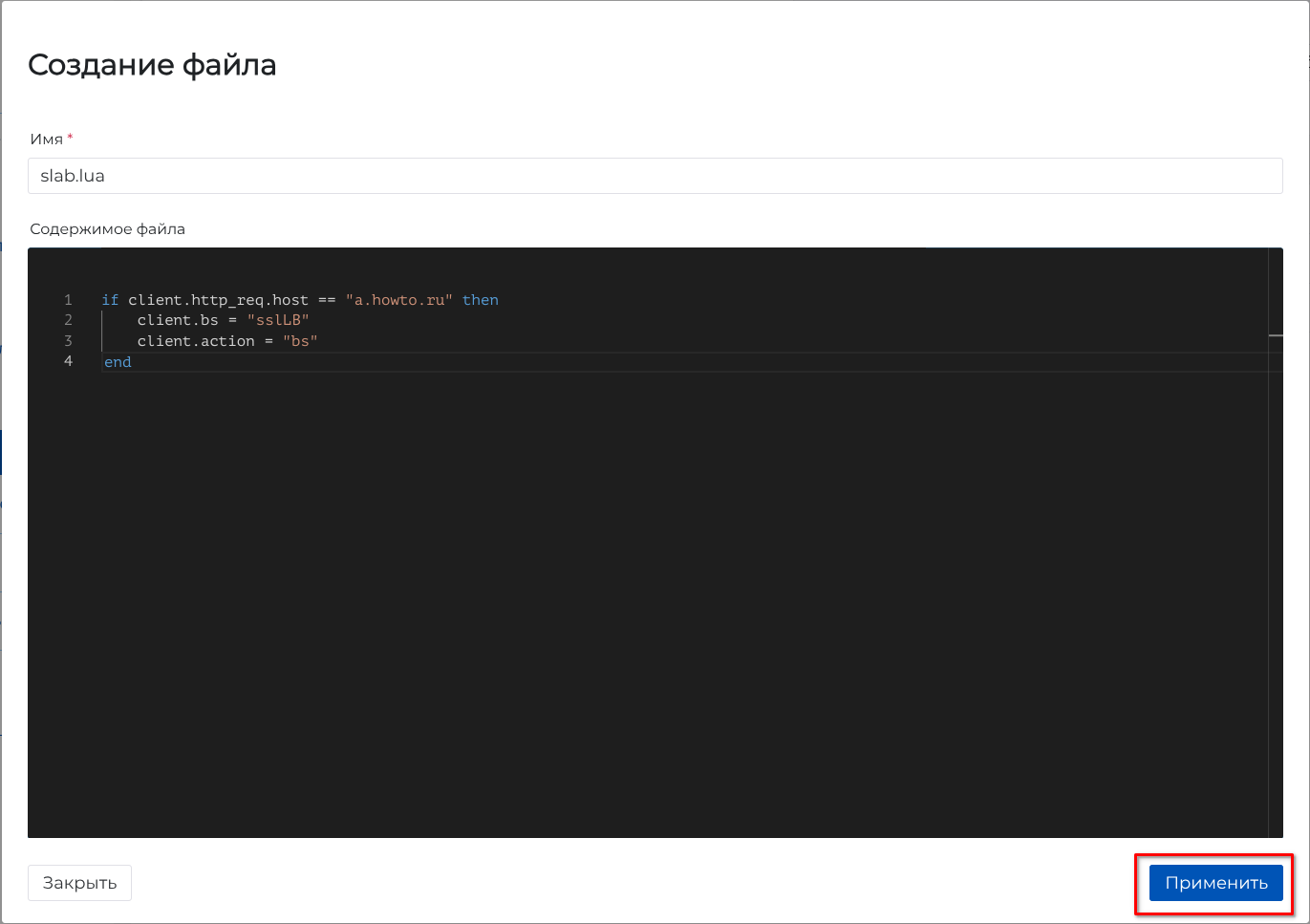Image resolution: width=1310 pixels, height=924 pixels.
Task: Click the editor's right-side overview ruler marker
Action: (1276, 336)
